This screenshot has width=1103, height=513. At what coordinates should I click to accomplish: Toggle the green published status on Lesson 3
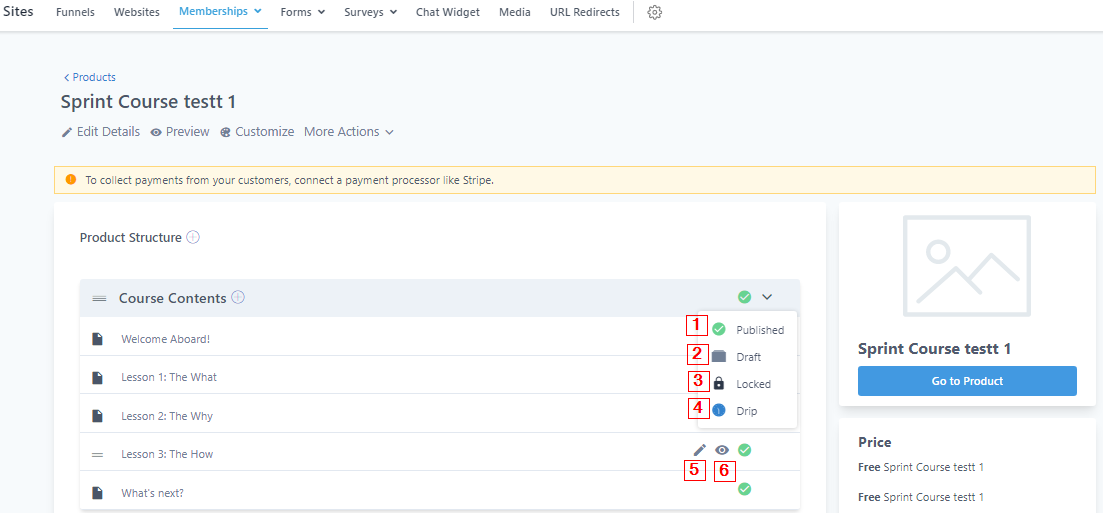(745, 450)
